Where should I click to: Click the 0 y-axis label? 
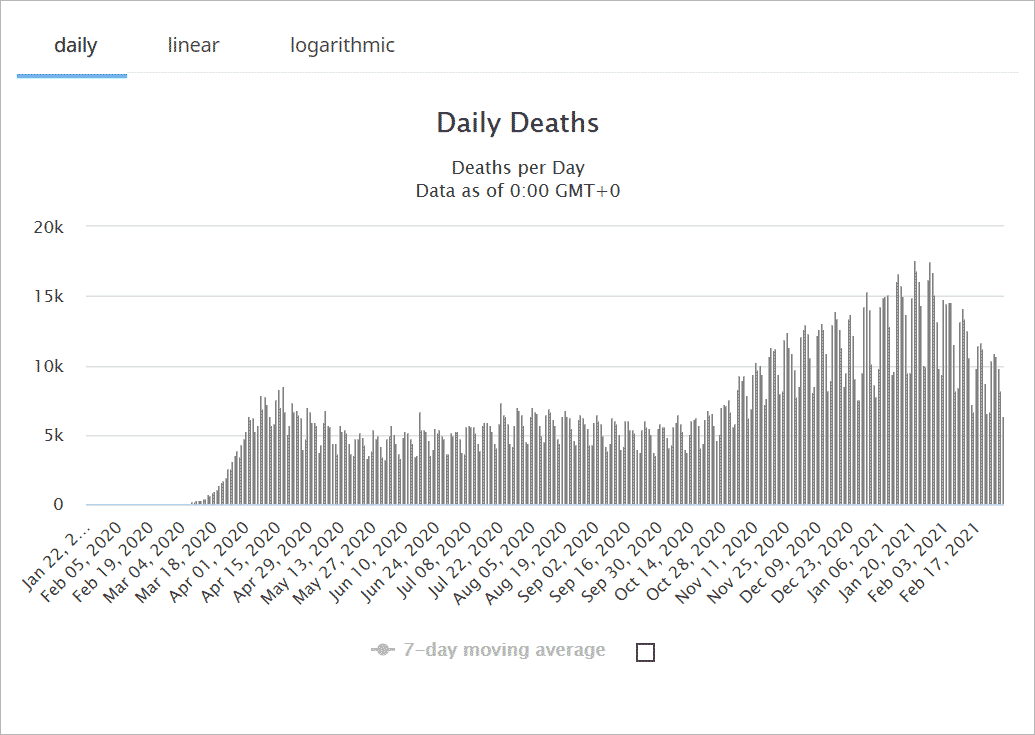point(58,505)
